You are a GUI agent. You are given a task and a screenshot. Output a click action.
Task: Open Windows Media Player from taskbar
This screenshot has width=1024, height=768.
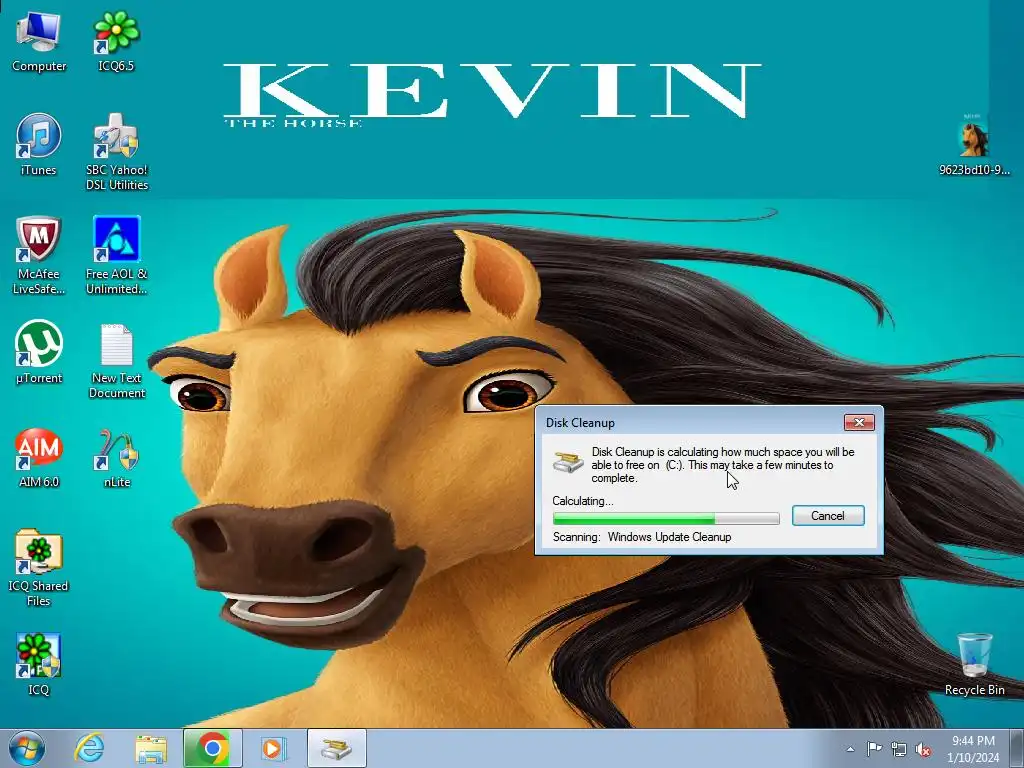[x=273, y=748]
